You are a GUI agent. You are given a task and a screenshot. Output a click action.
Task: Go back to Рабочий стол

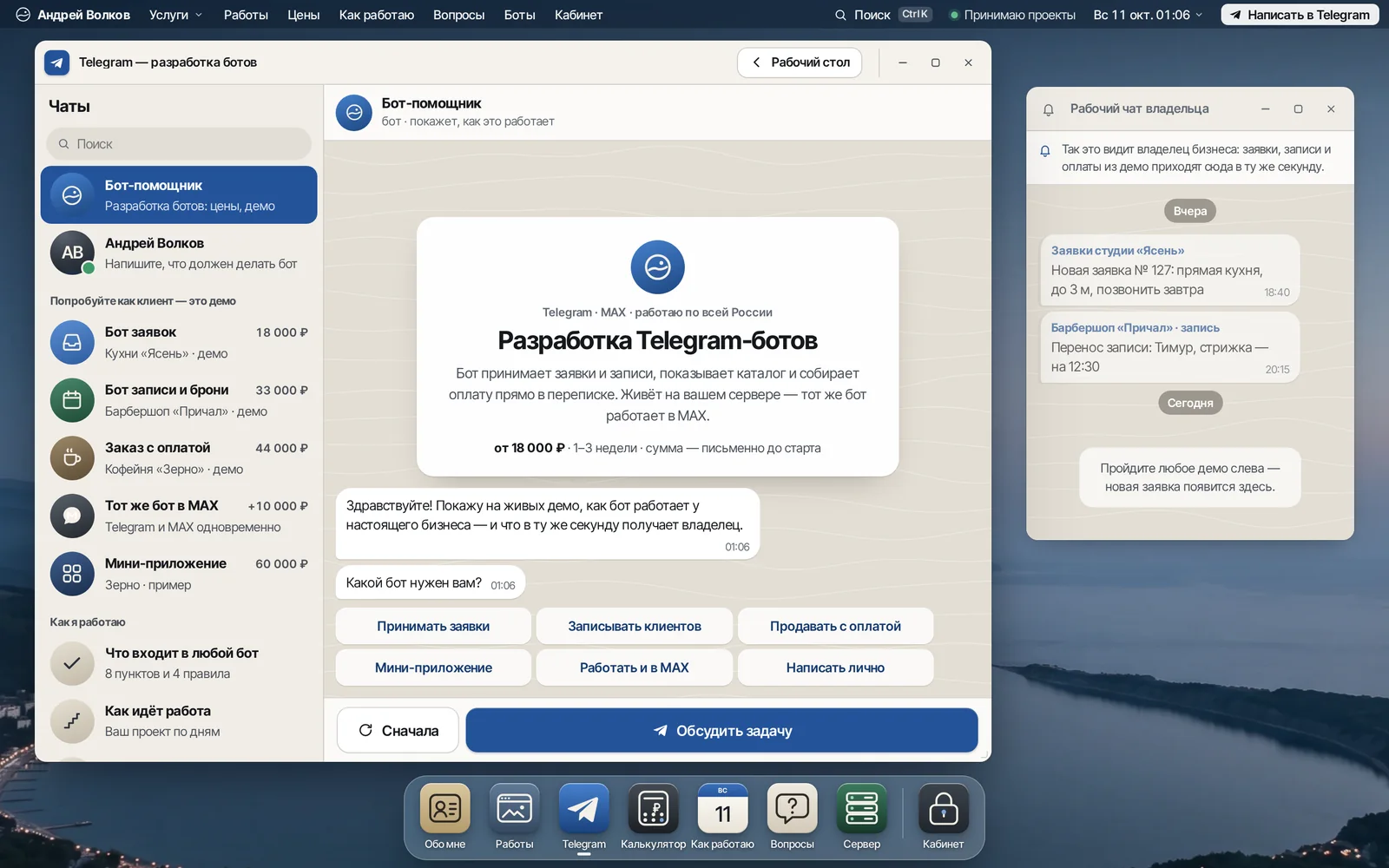pos(800,62)
